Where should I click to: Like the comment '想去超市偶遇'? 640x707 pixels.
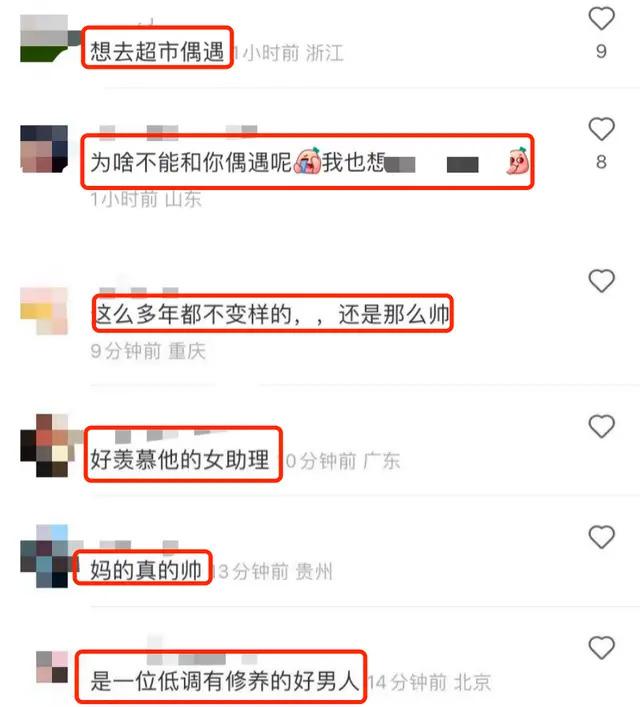(602, 18)
